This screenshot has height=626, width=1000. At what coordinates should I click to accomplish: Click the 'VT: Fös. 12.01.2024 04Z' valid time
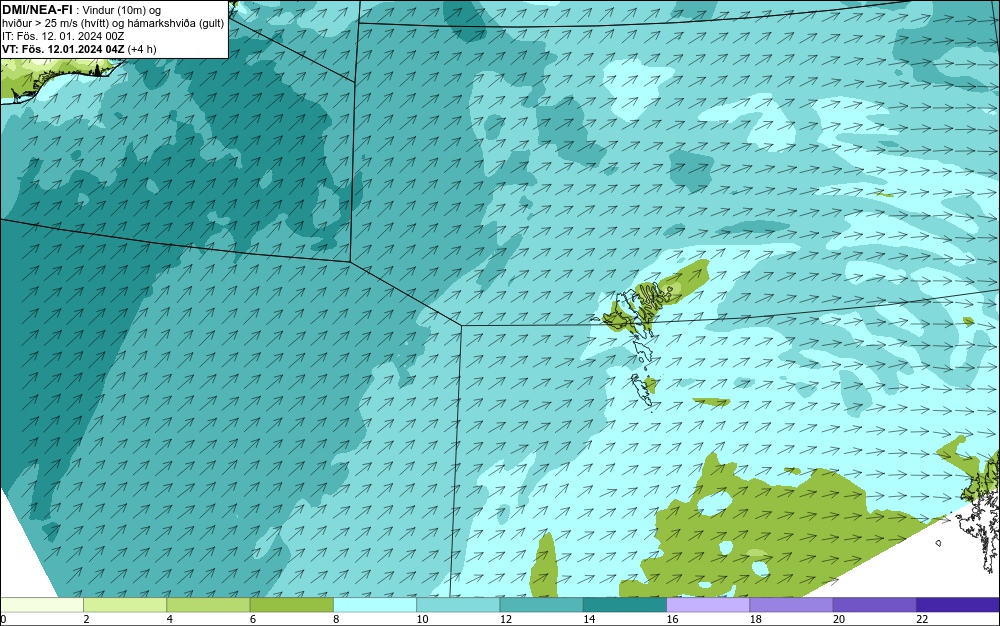[x=63, y=49]
